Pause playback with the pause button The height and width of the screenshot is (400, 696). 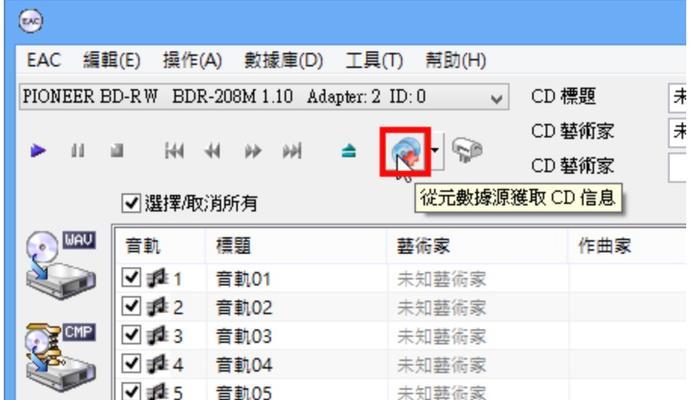78,151
